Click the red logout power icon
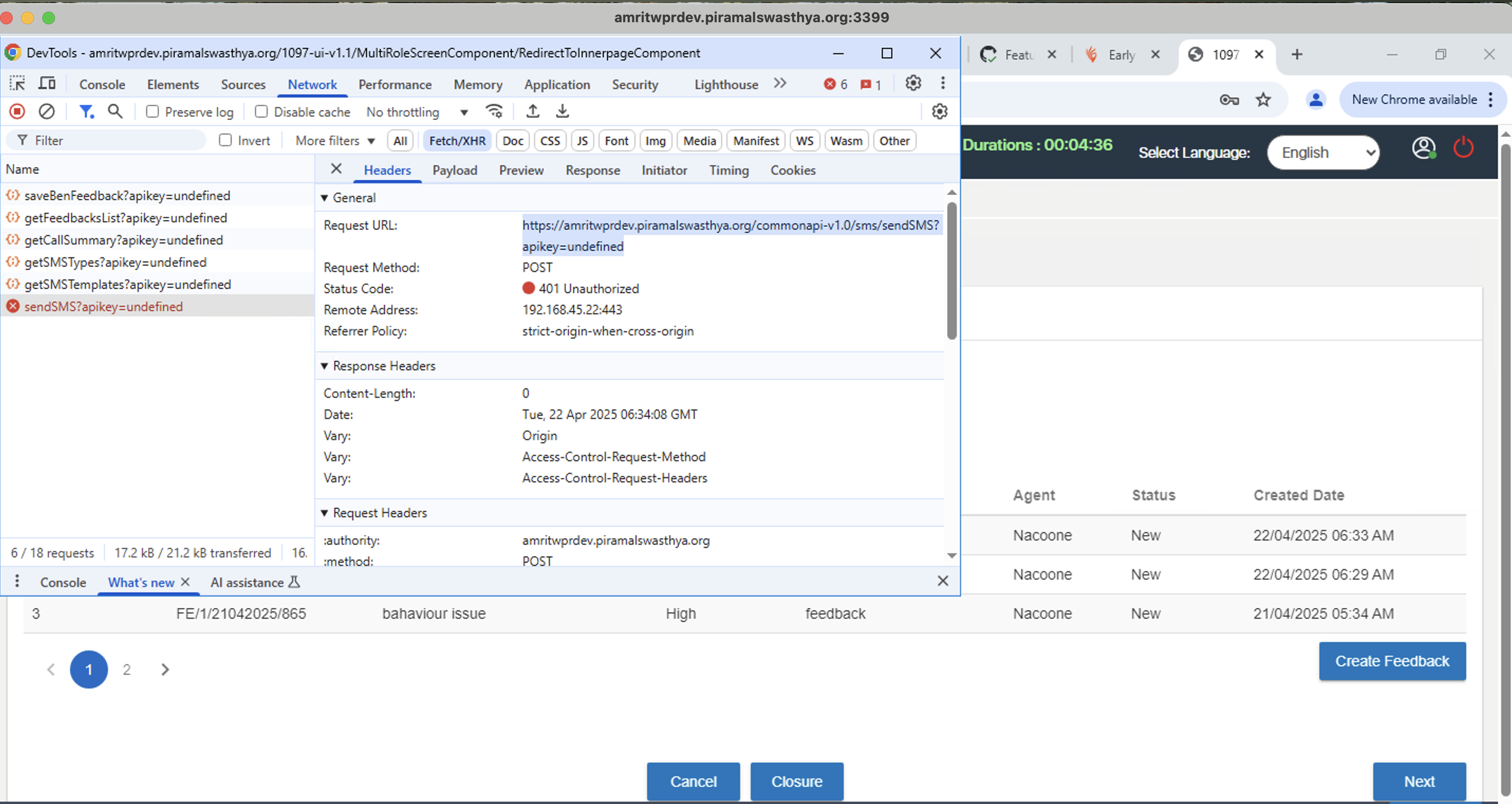Screen dimensions: 1512x804 [1463, 148]
